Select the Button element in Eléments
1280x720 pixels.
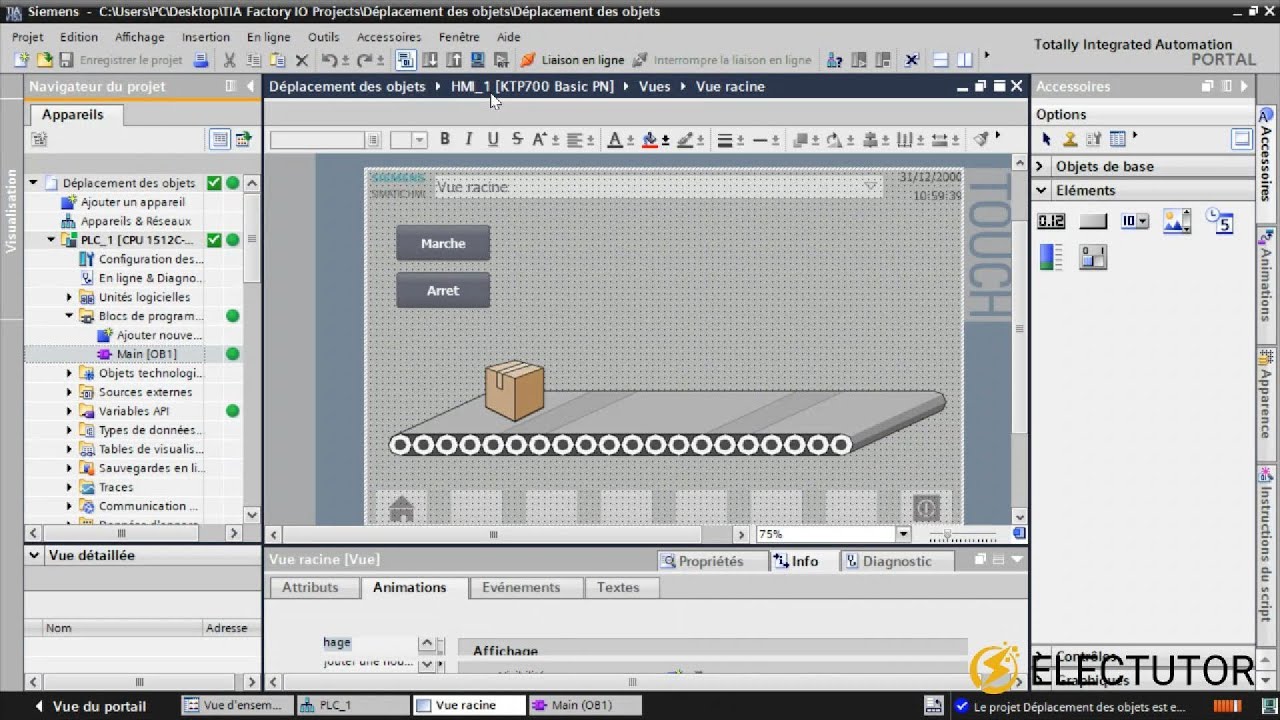[x=1093, y=222]
